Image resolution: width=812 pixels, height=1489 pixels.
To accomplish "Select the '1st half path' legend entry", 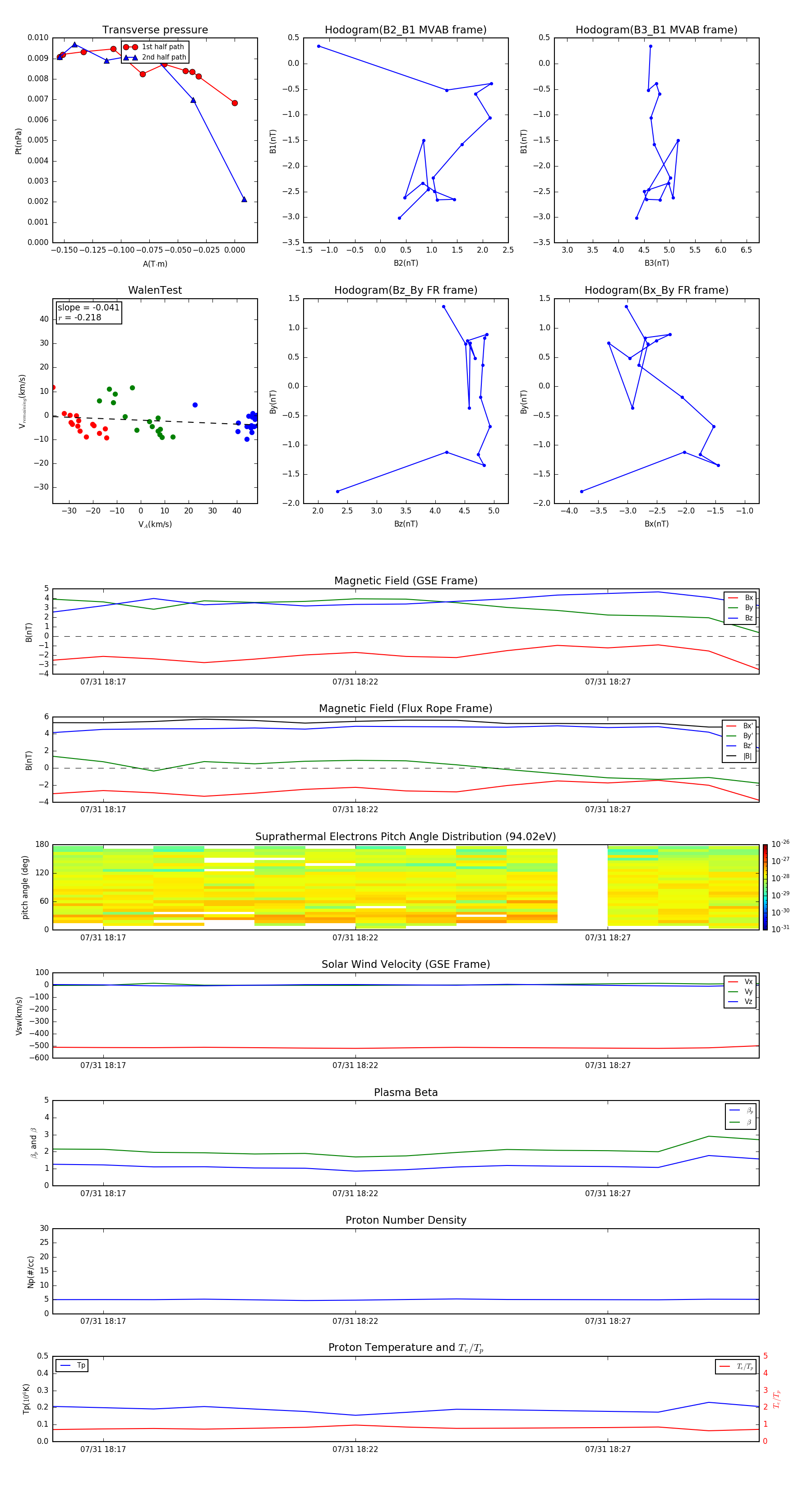I will 154,47.
